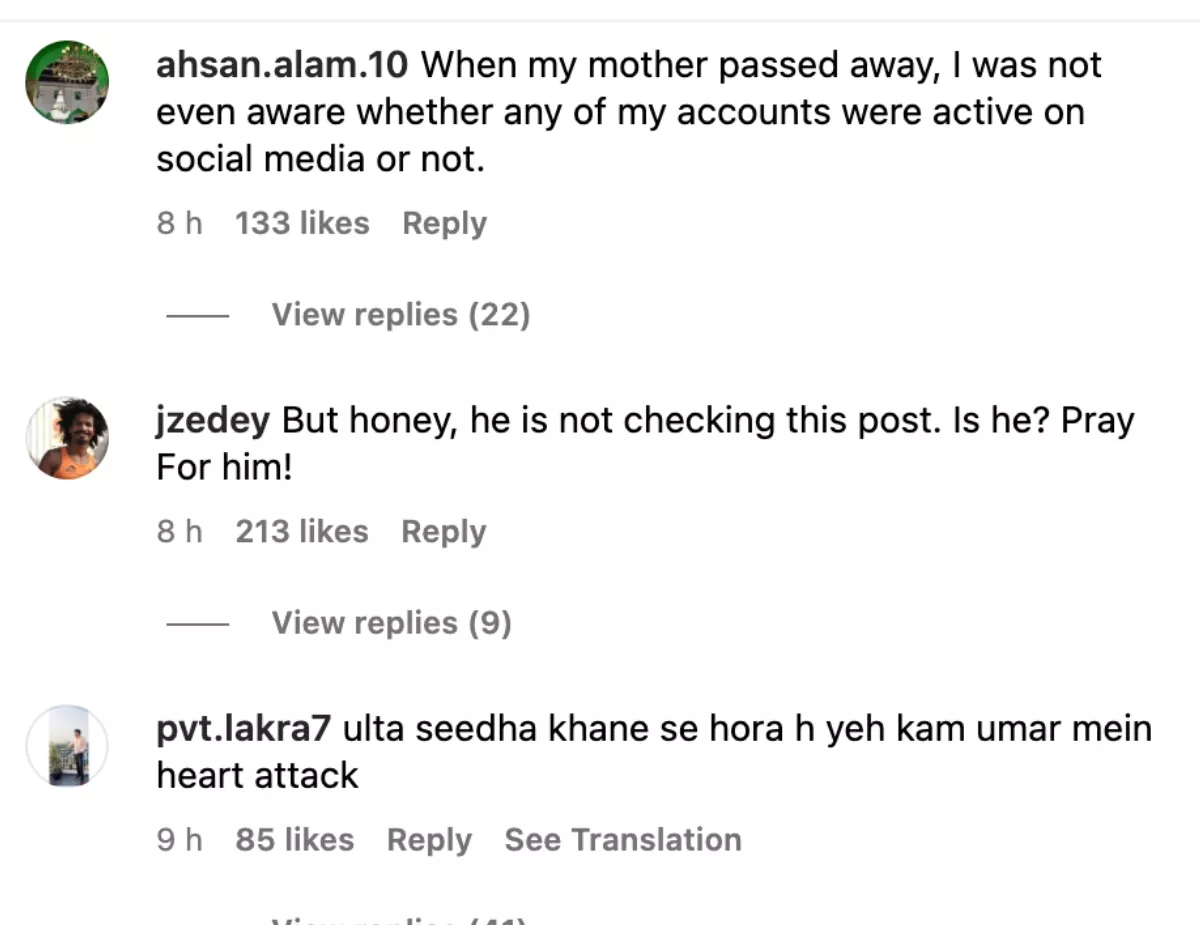Open pvt.lakra7's profile picture
This screenshot has height=925, width=1200.
point(67,746)
